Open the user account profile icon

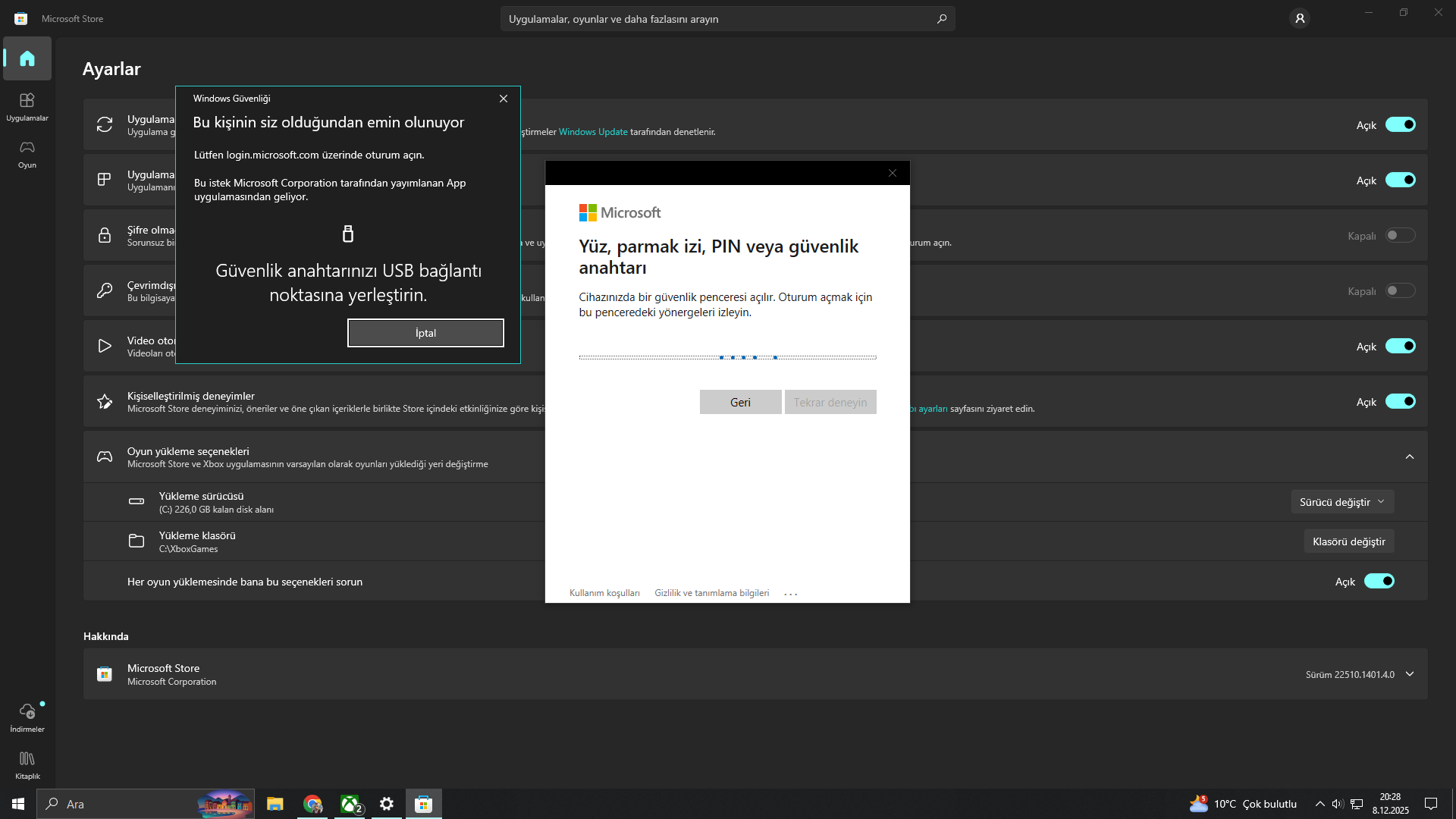1300,18
